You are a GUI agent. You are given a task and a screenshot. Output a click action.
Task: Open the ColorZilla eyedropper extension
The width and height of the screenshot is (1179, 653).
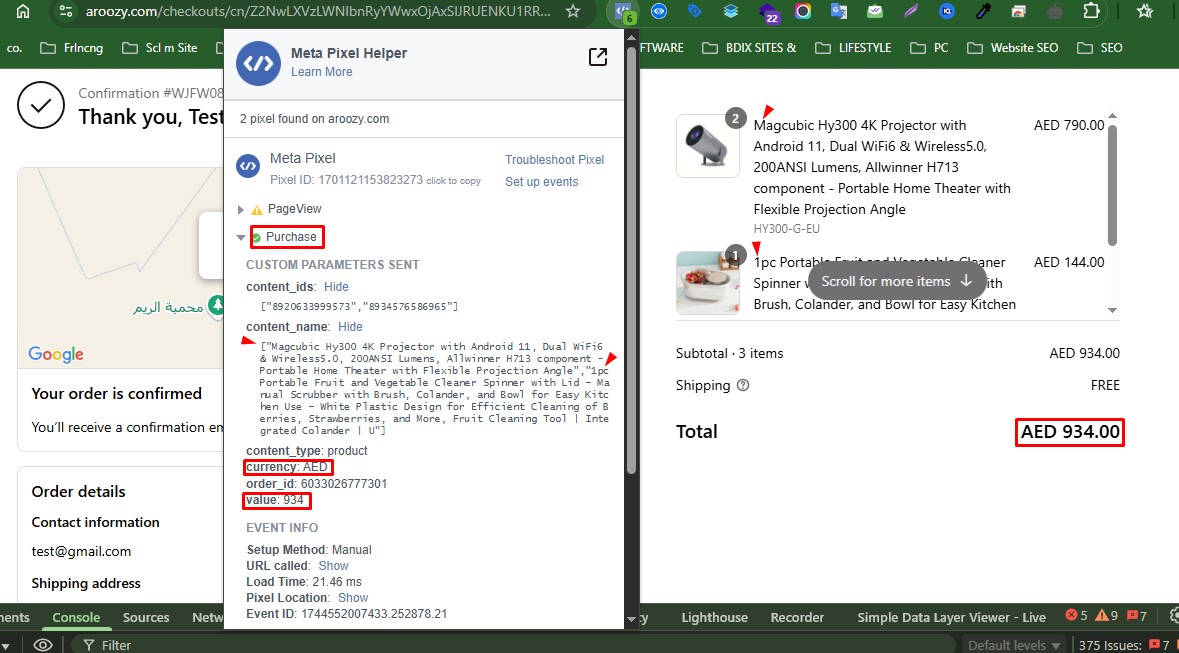(983, 12)
